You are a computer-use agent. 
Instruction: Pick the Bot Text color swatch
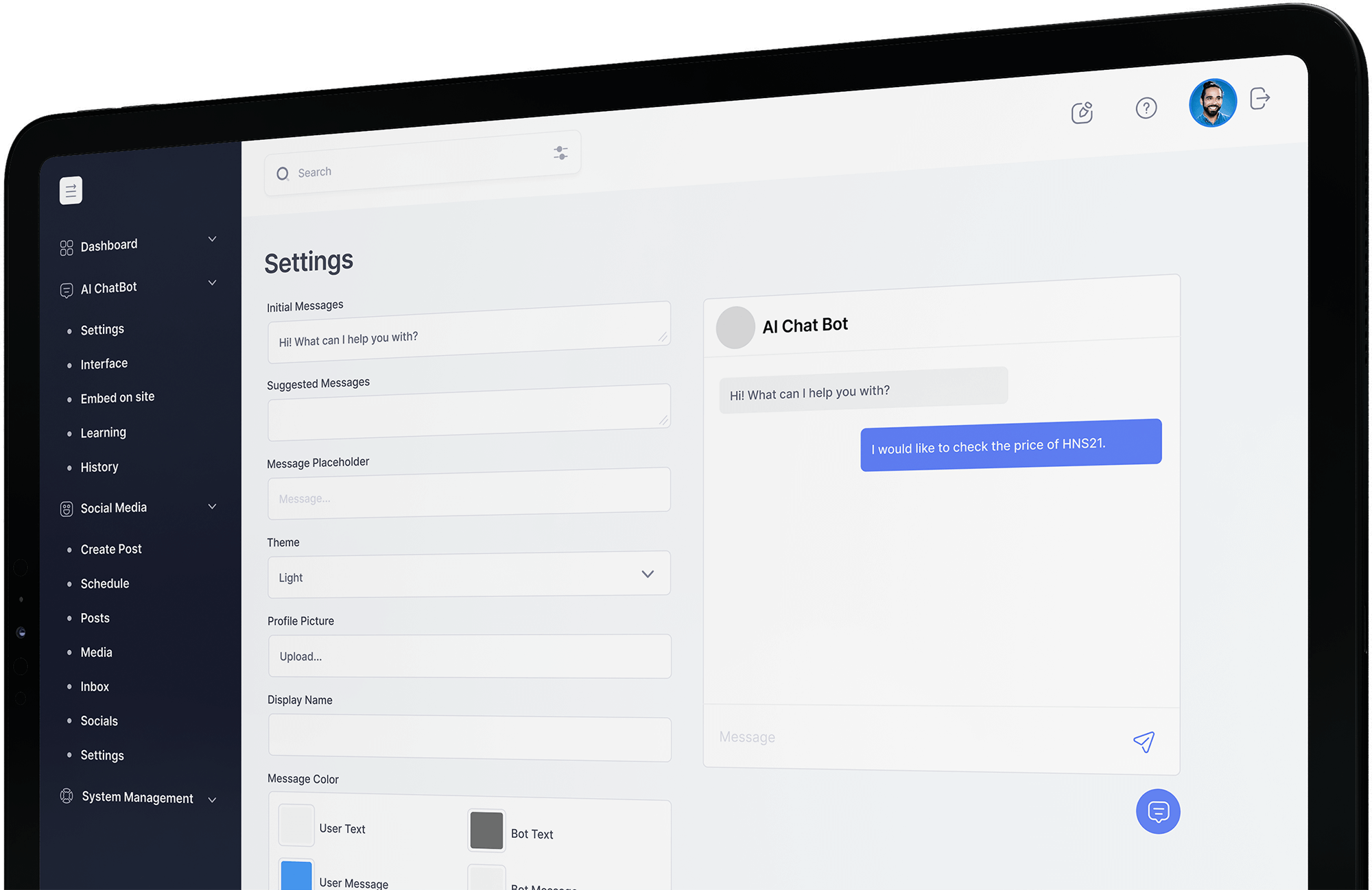point(487,831)
